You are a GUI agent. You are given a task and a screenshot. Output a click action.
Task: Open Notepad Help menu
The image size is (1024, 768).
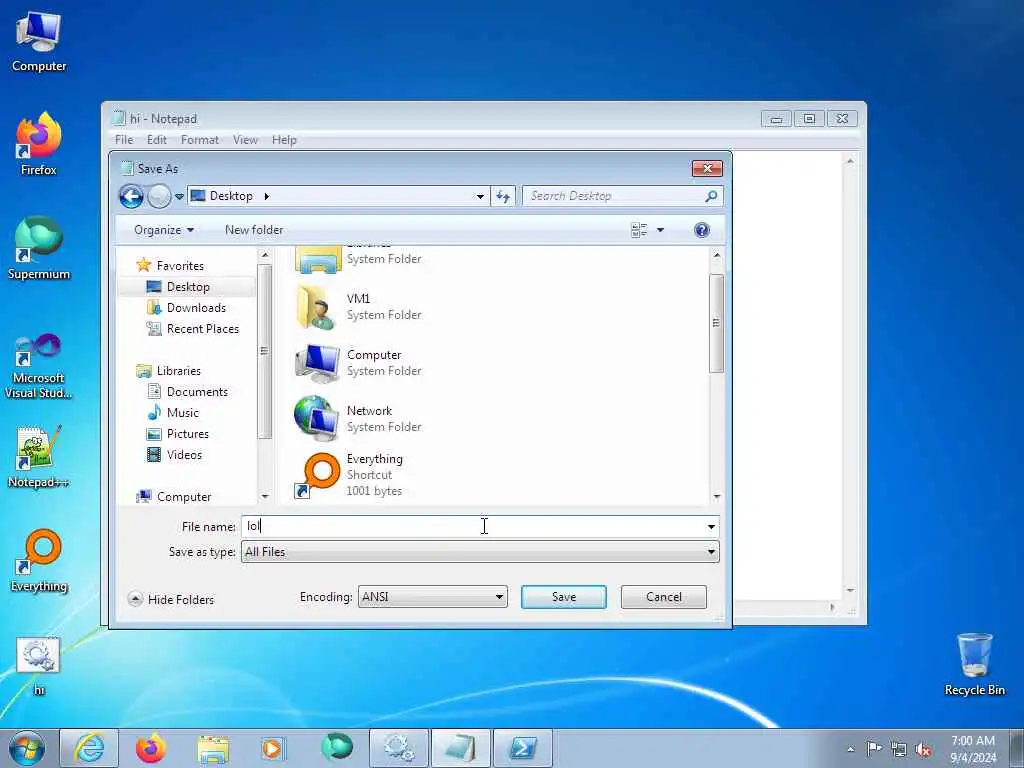tap(284, 140)
